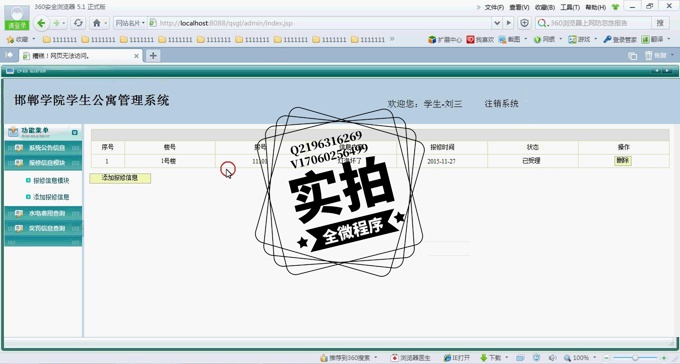The width and height of the screenshot is (680, 364).
Task: Click the shield icon beside address bar
Action: pyautogui.click(x=524, y=23)
